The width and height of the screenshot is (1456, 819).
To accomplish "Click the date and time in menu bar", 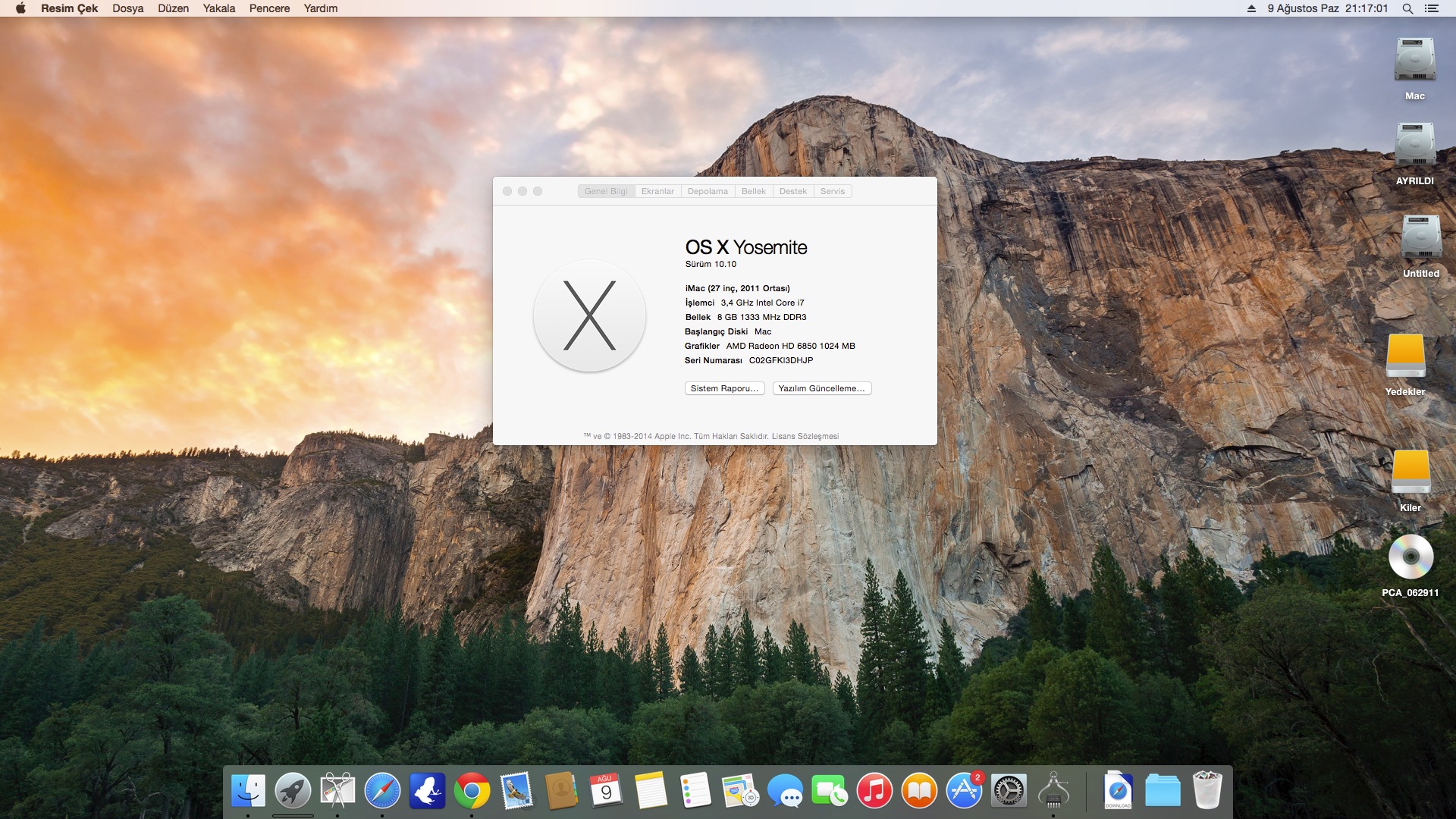I will [x=1328, y=8].
